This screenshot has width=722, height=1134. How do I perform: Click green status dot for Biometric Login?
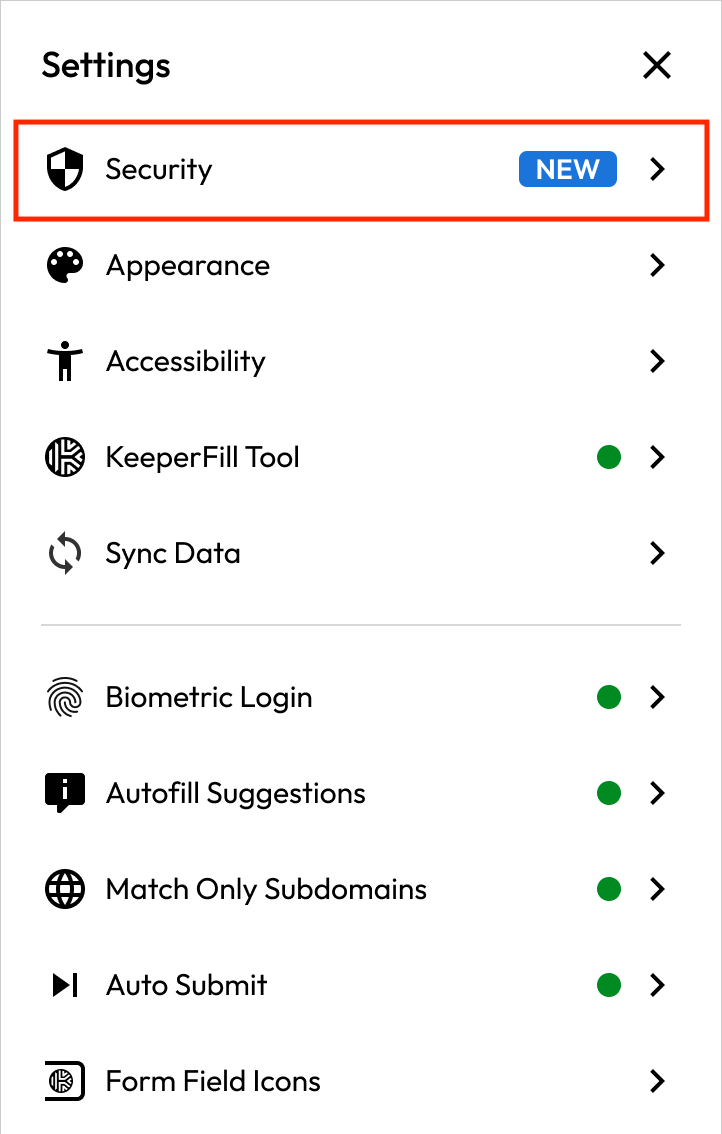point(608,697)
